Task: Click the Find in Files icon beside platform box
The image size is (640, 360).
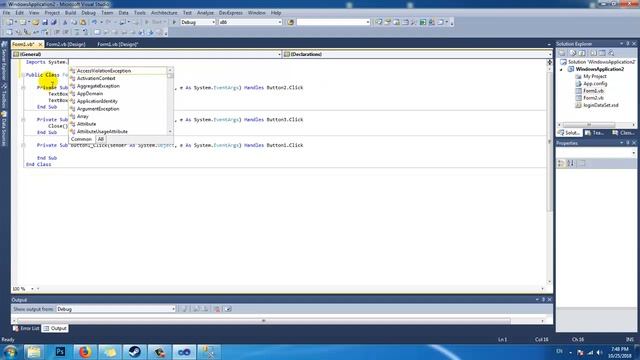Action: 291,22
